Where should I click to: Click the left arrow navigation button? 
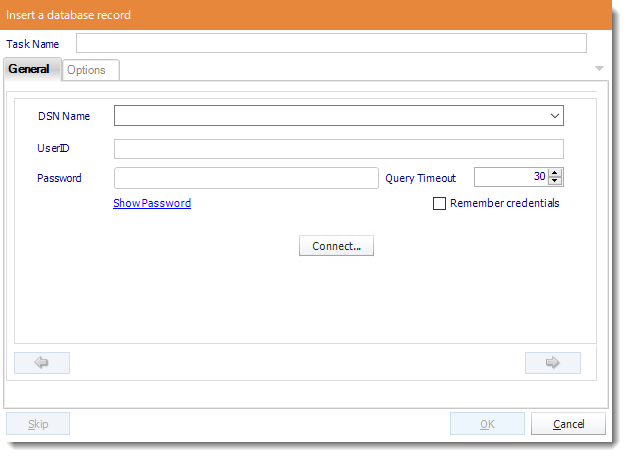tap(42, 363)
